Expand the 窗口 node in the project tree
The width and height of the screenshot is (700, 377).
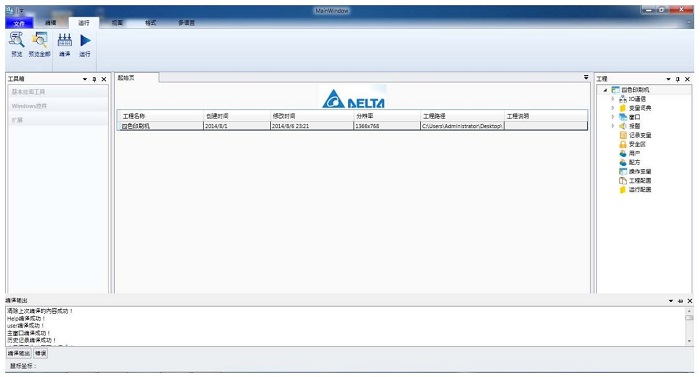612,117
